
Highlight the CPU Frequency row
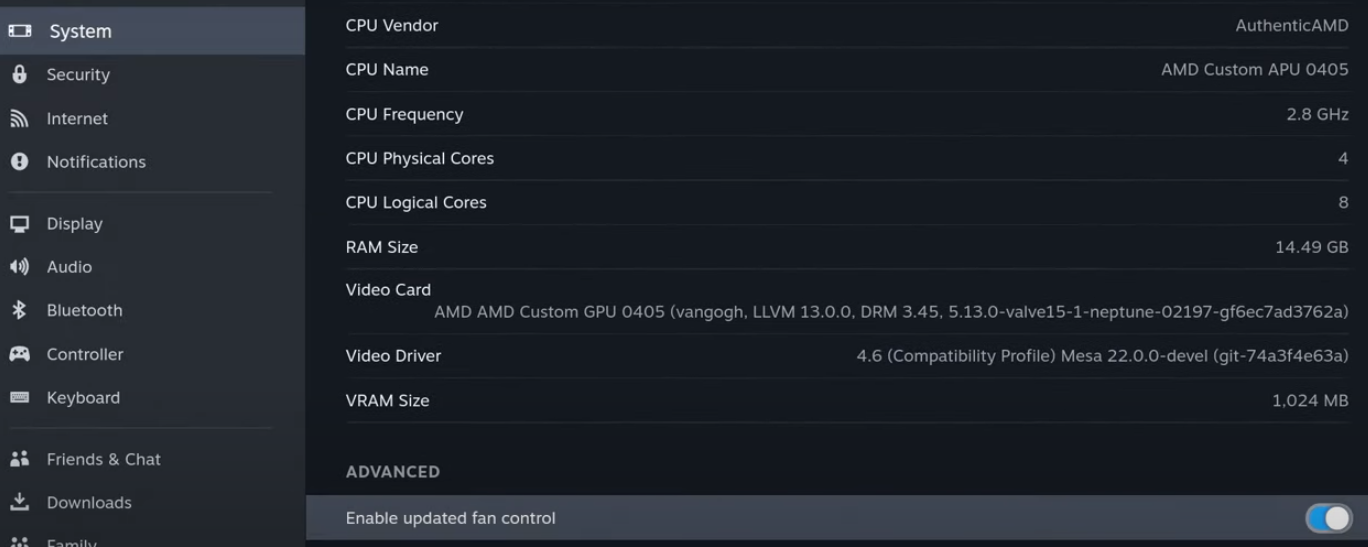click(x=846, y=115)
